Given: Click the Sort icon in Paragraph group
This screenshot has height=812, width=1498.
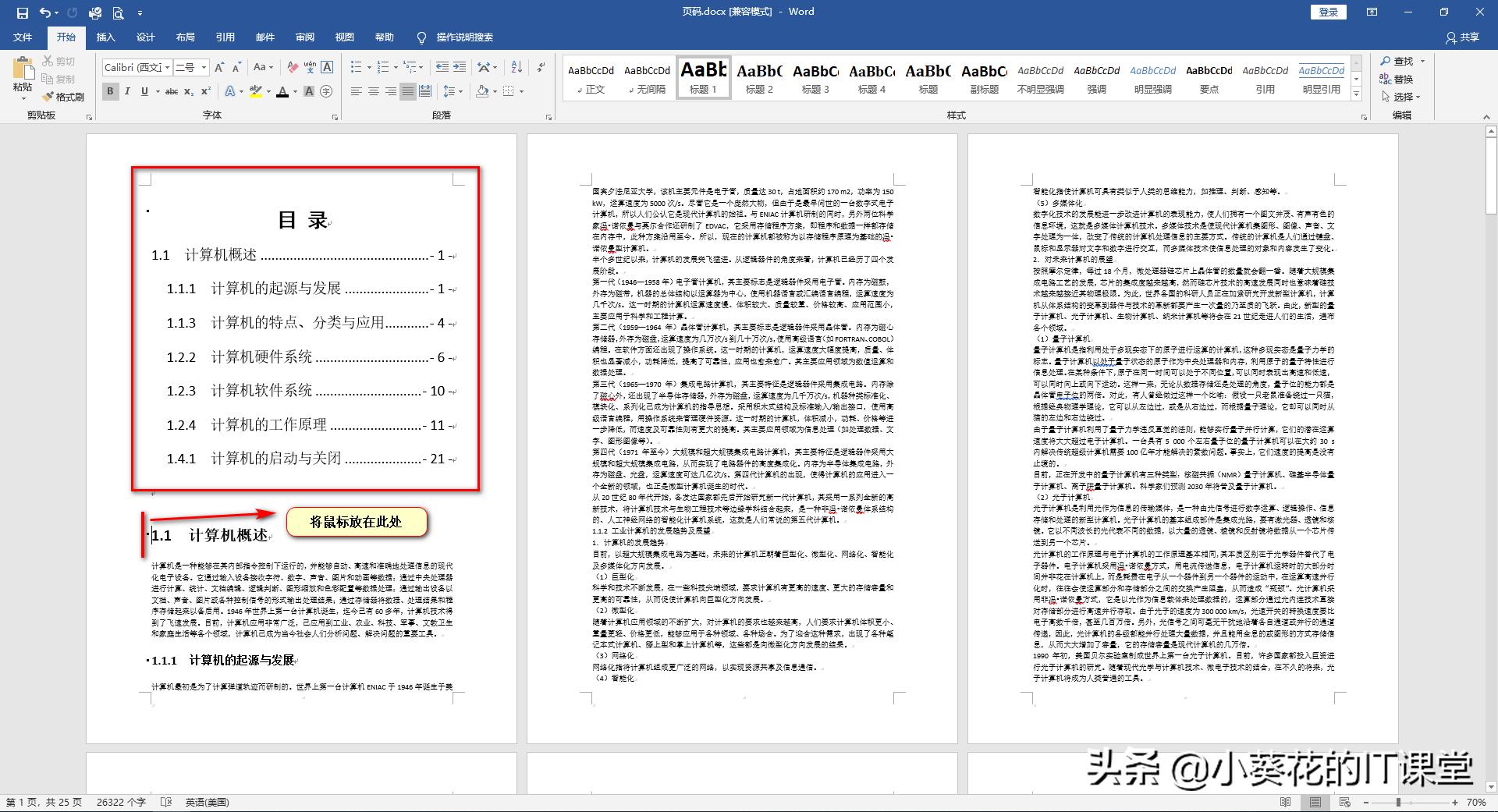Looking at the screenshot, I should [x=516, y=66].
